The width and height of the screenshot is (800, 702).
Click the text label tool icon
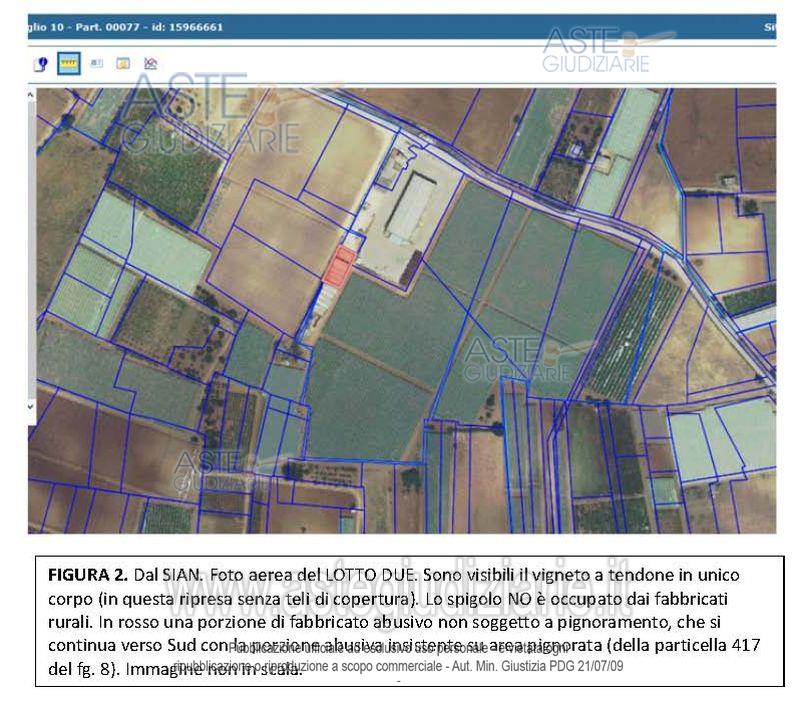pos(97,64)
